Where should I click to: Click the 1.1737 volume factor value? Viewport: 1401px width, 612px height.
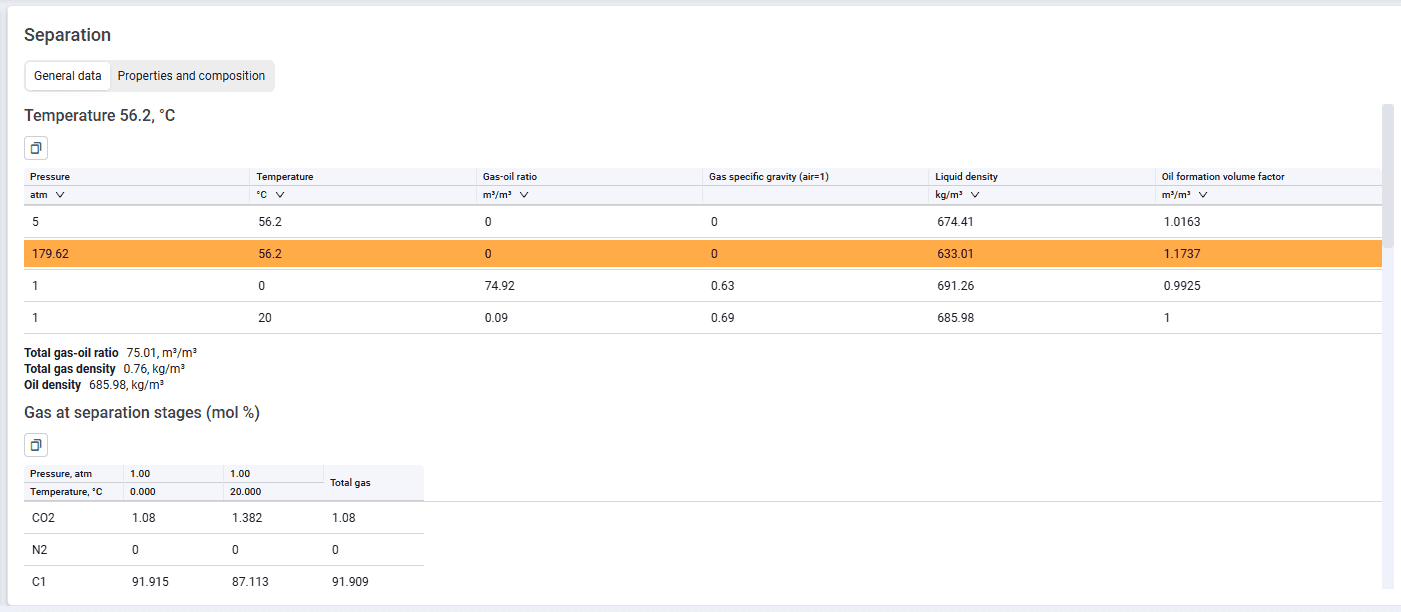point(1182,254)
